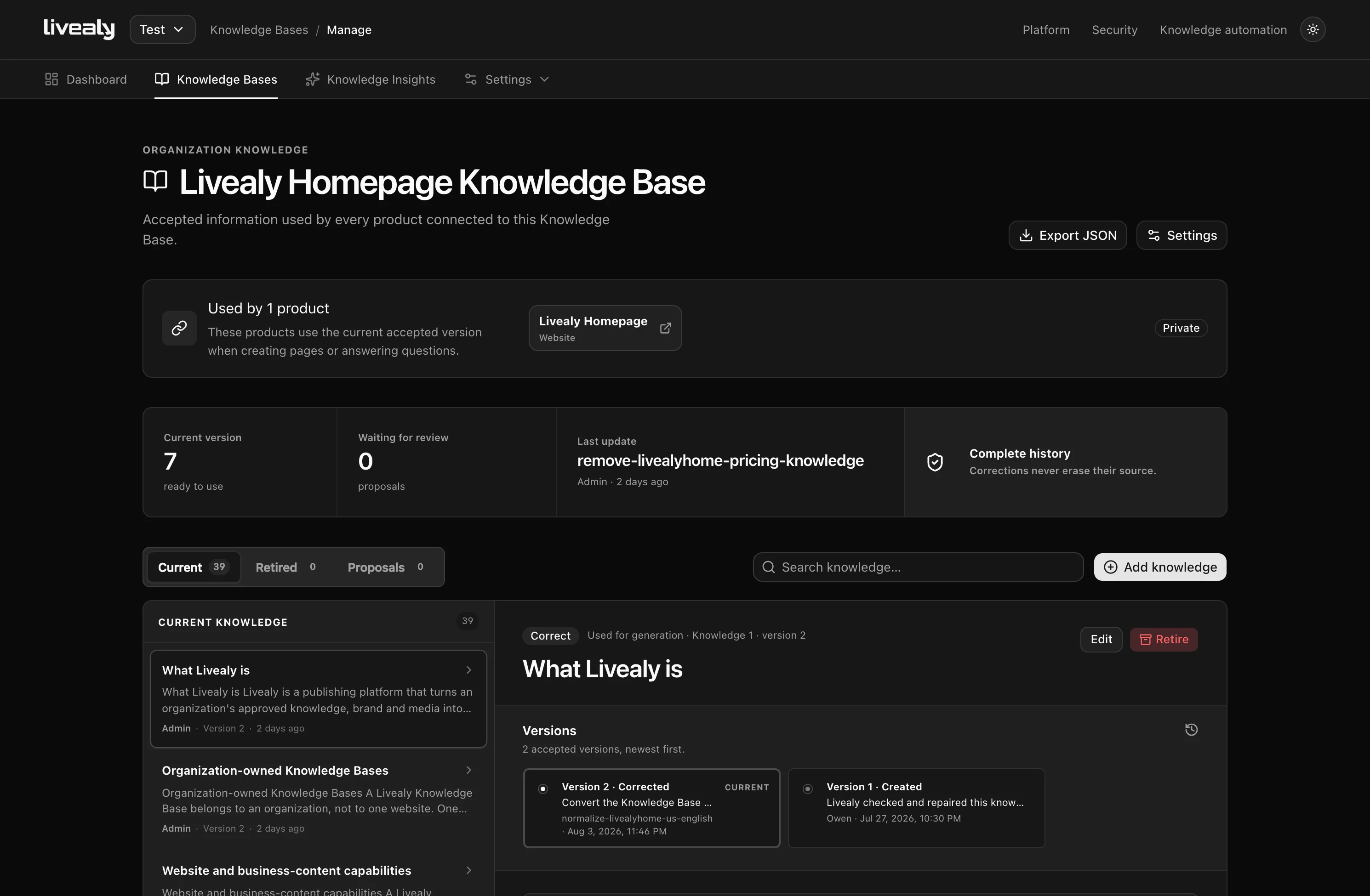Image resolution: width=1370 pixels, height=896 pixels.
Task: Open the Security link
Action: 1114,29
